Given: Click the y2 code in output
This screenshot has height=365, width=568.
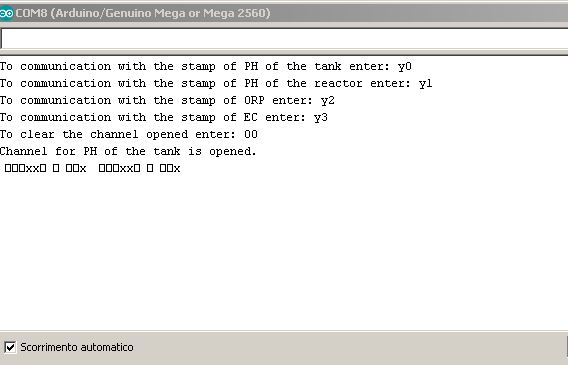Looking at the screenshot, I should tap(327, 101).
